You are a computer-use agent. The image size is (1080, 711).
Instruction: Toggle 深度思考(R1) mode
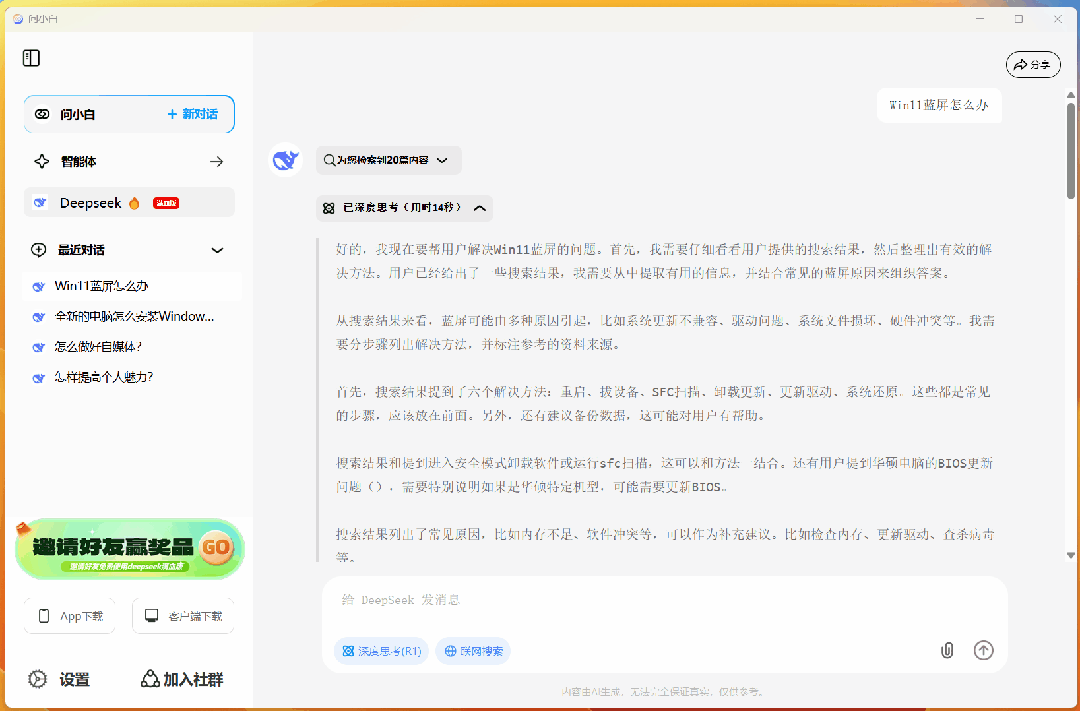(x=382, y=651)
